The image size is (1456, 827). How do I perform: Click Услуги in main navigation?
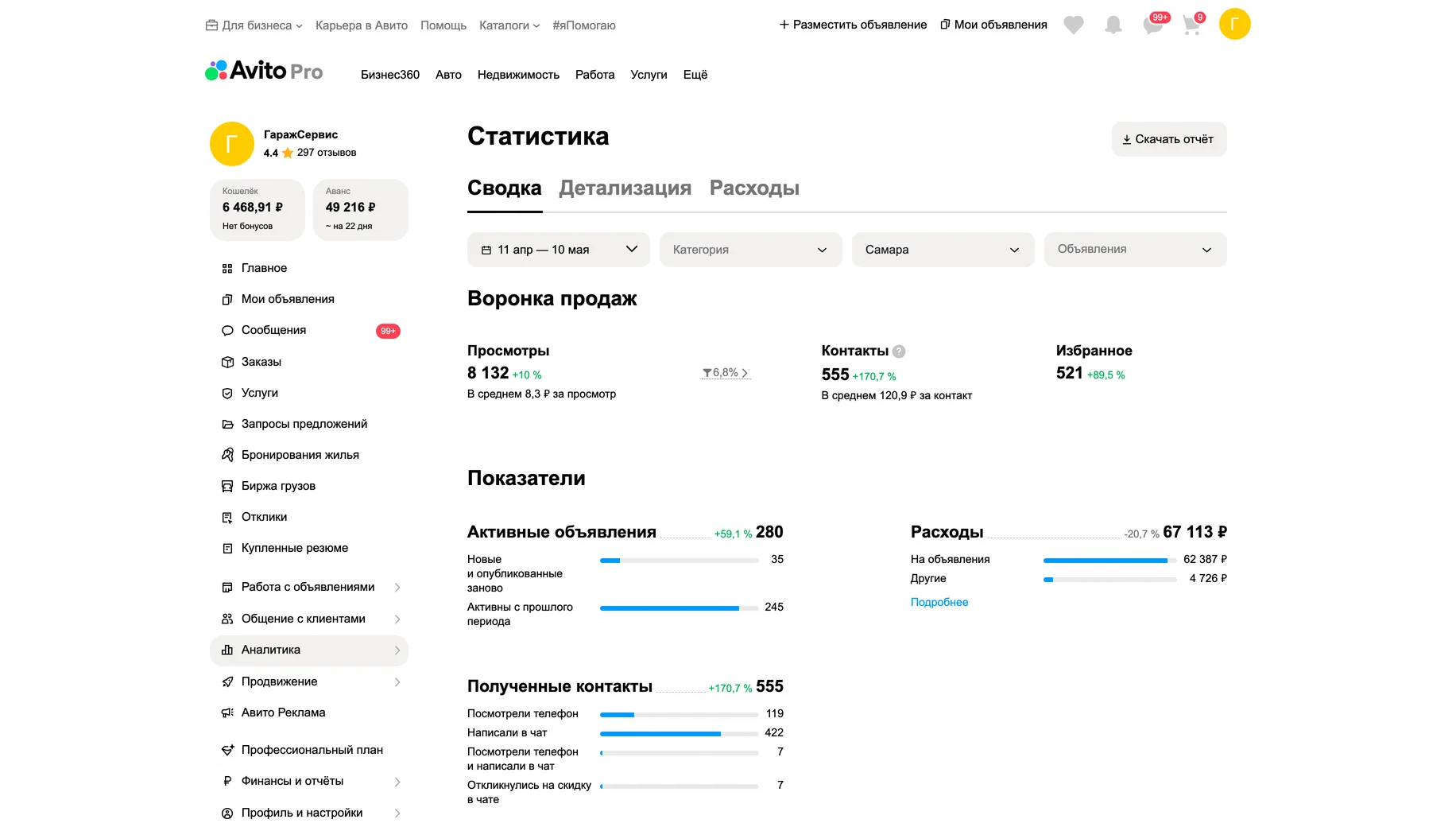point(649,75)
